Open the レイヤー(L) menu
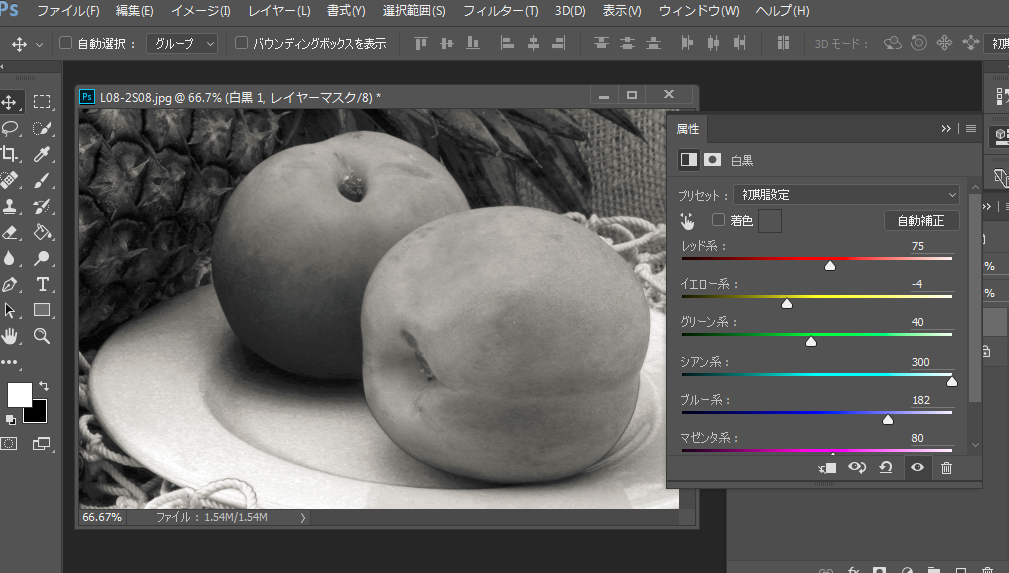1009x573 pixels. 279,11
